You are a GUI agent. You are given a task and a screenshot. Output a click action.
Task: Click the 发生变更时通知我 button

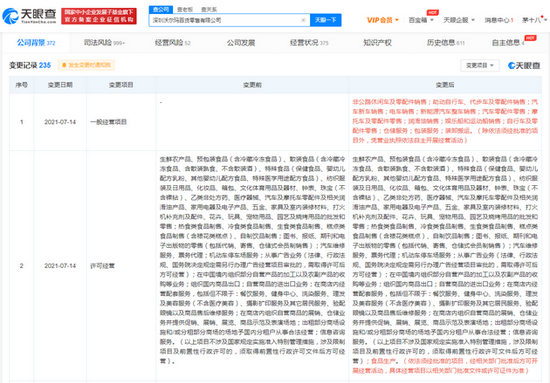(x=86, y=65)
